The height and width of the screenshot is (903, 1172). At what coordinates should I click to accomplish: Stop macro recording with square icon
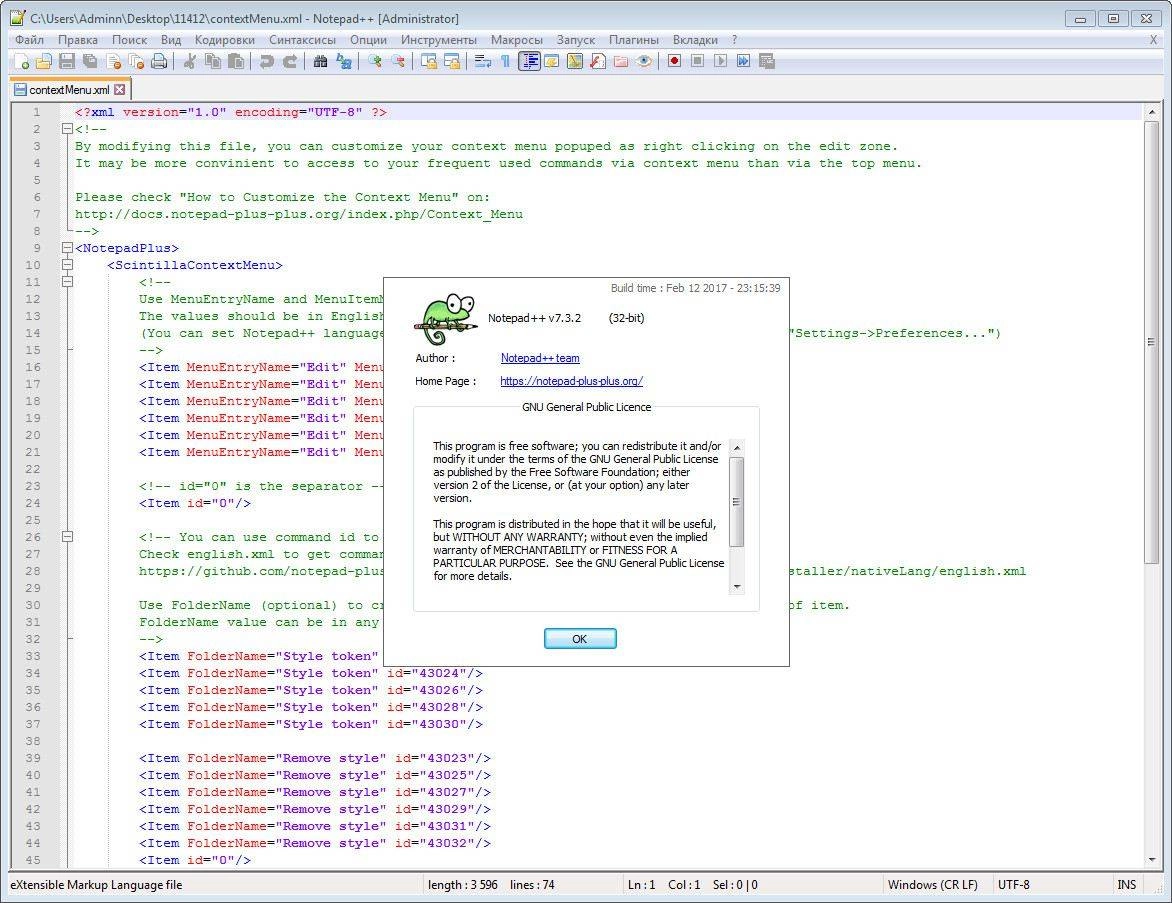pos(697,61)
